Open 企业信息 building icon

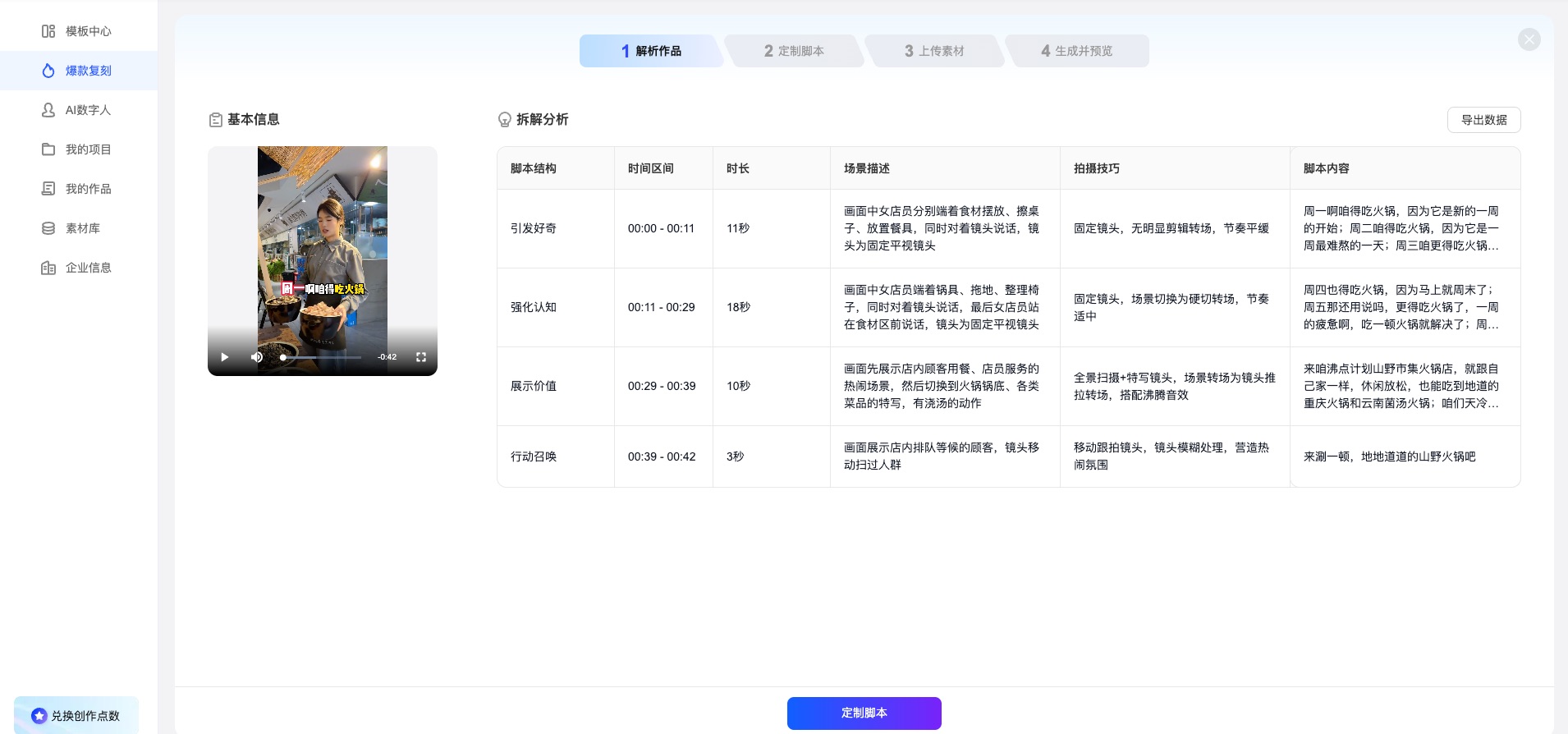[48, 268]
